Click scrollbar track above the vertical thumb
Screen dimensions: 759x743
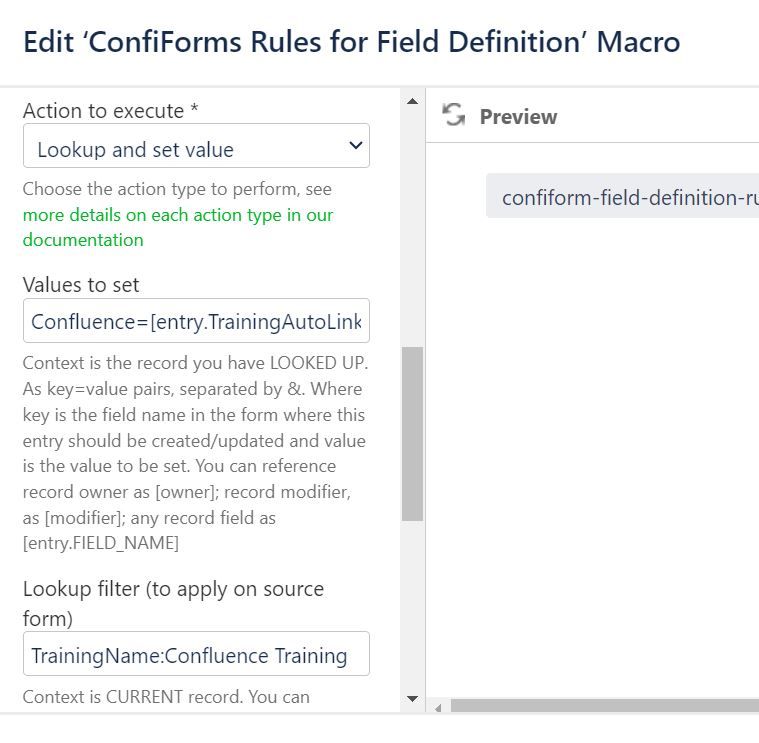tap(412, 220)
